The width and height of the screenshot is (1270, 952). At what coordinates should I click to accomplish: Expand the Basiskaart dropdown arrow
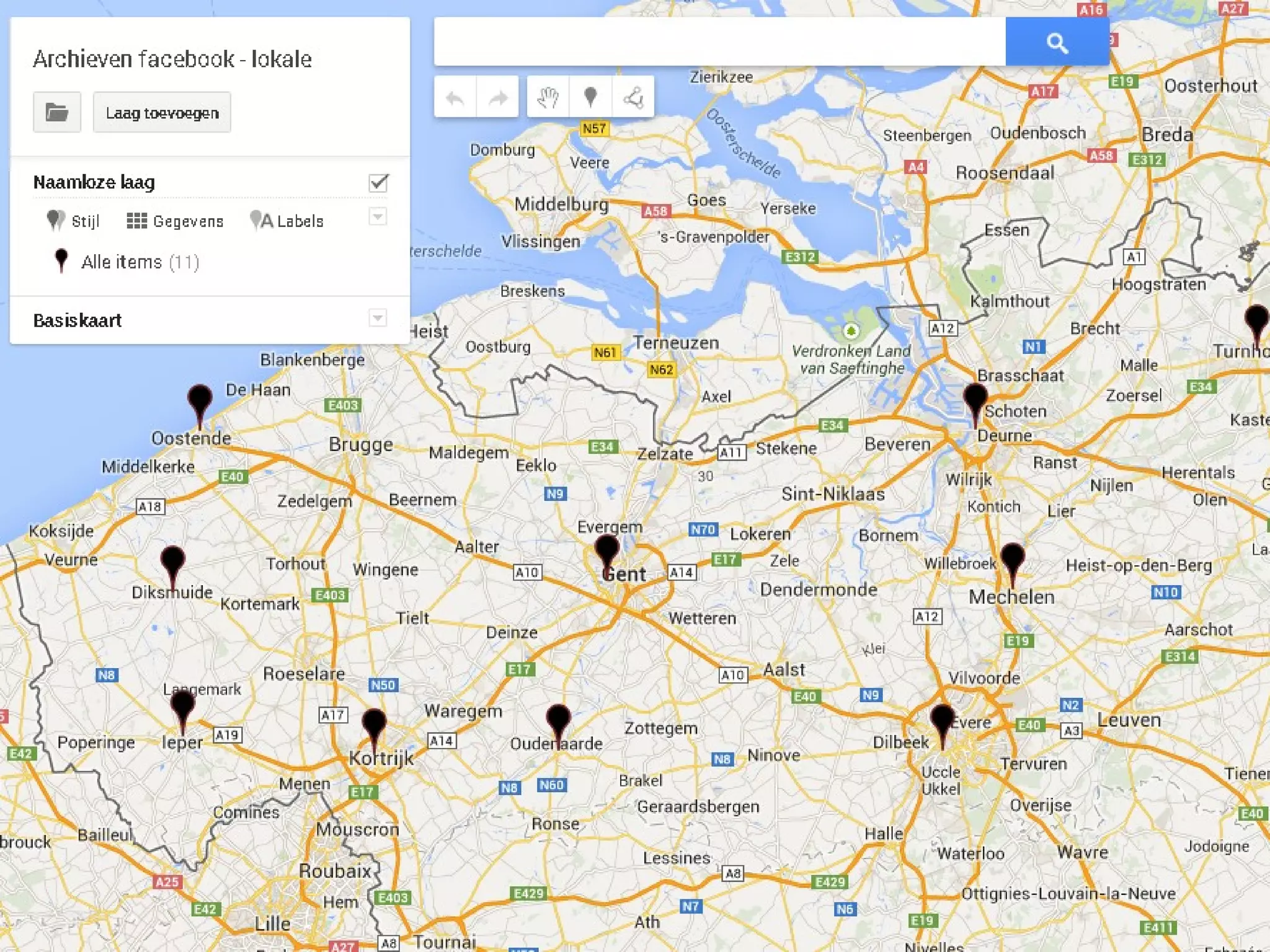(378, 319)
